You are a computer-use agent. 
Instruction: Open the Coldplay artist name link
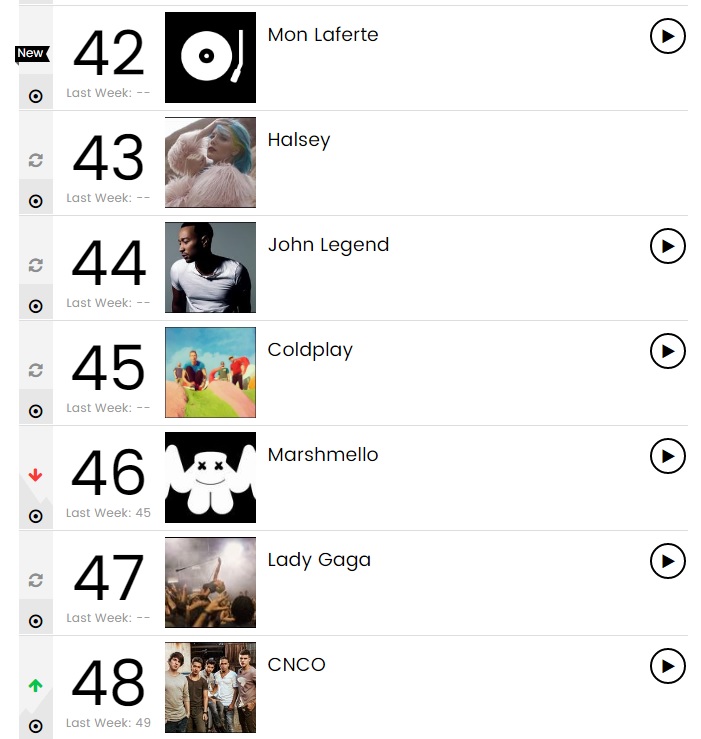point(310,350)
